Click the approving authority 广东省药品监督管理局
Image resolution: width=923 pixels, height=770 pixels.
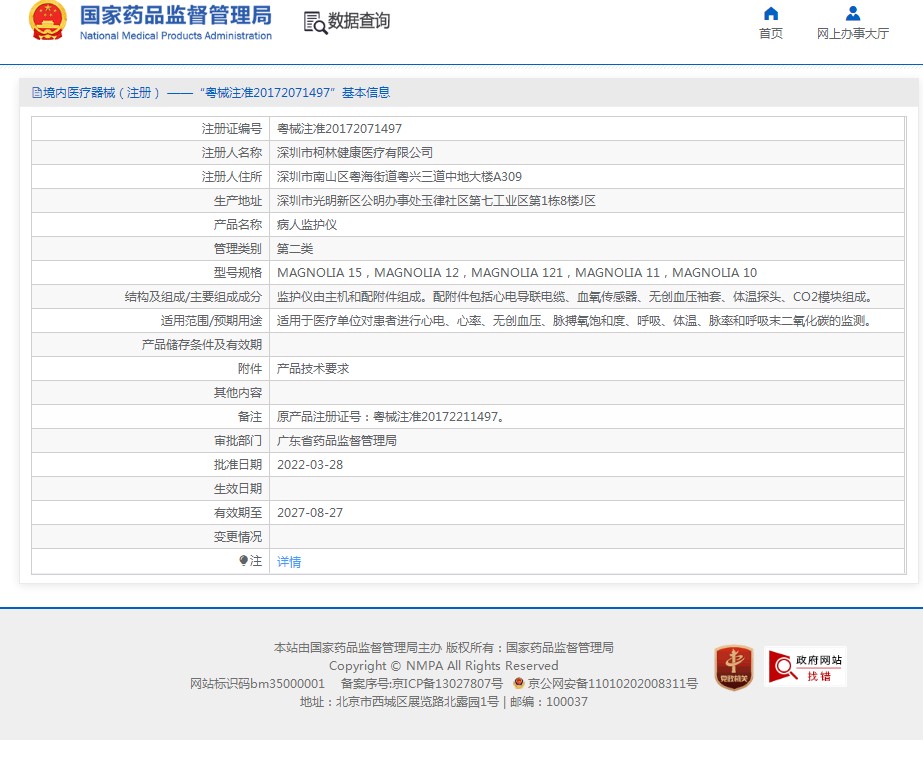pos(337,440)
